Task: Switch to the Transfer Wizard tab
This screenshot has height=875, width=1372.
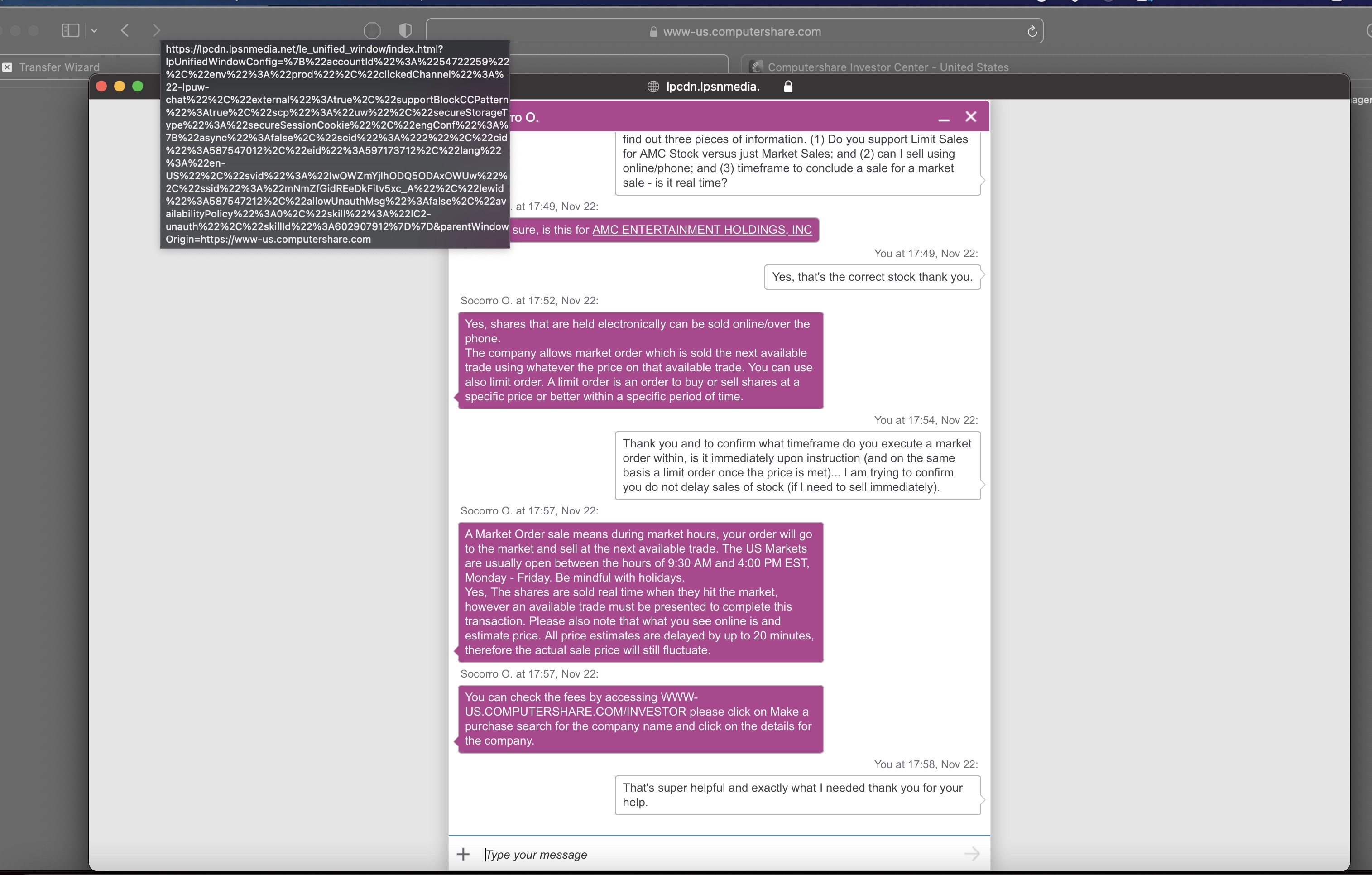Action: [59, 67]
